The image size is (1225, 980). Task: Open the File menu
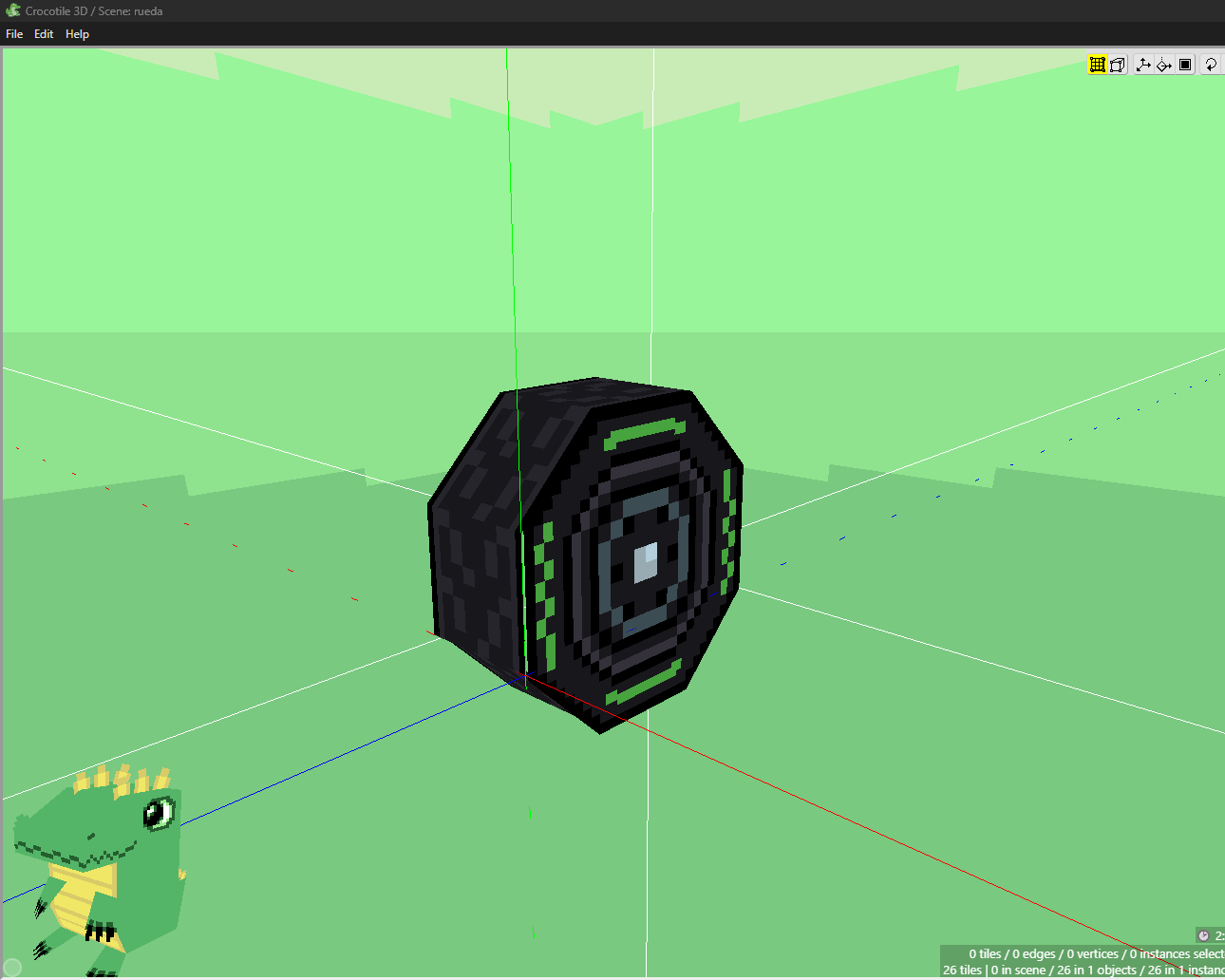pos(14,34)
